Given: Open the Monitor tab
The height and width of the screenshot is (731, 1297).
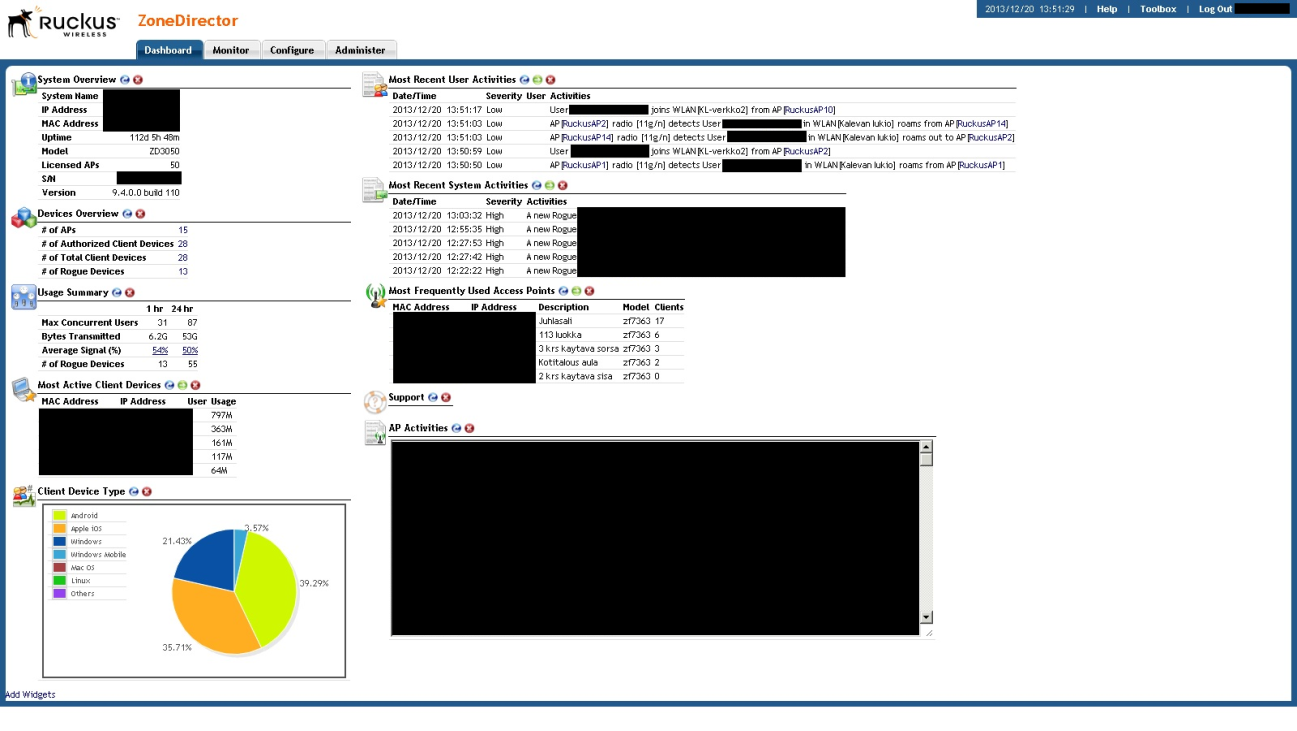Looking at the screenshot, I should 231,50.
